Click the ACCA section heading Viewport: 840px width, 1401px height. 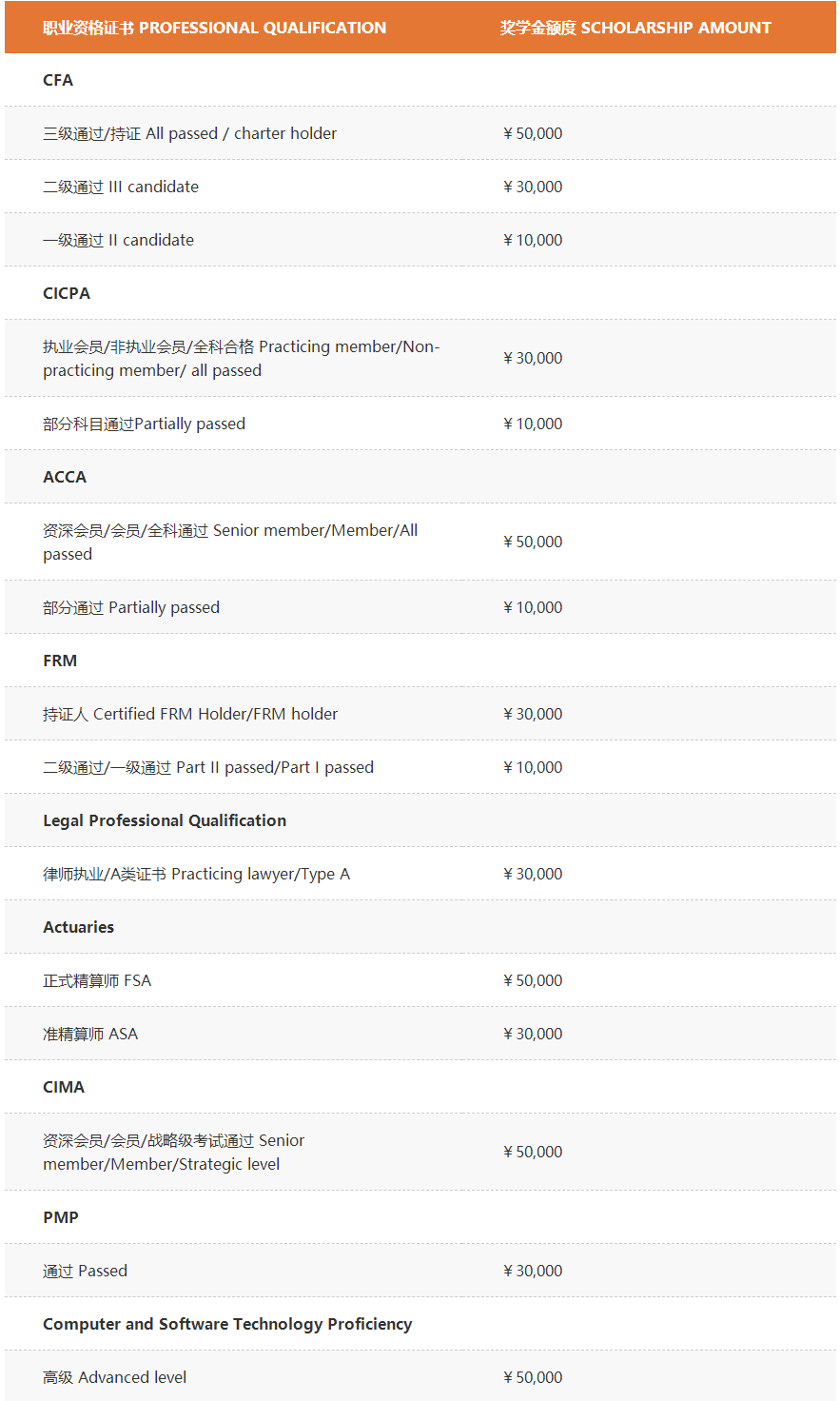pyautogui.click(x=65, y=477)
